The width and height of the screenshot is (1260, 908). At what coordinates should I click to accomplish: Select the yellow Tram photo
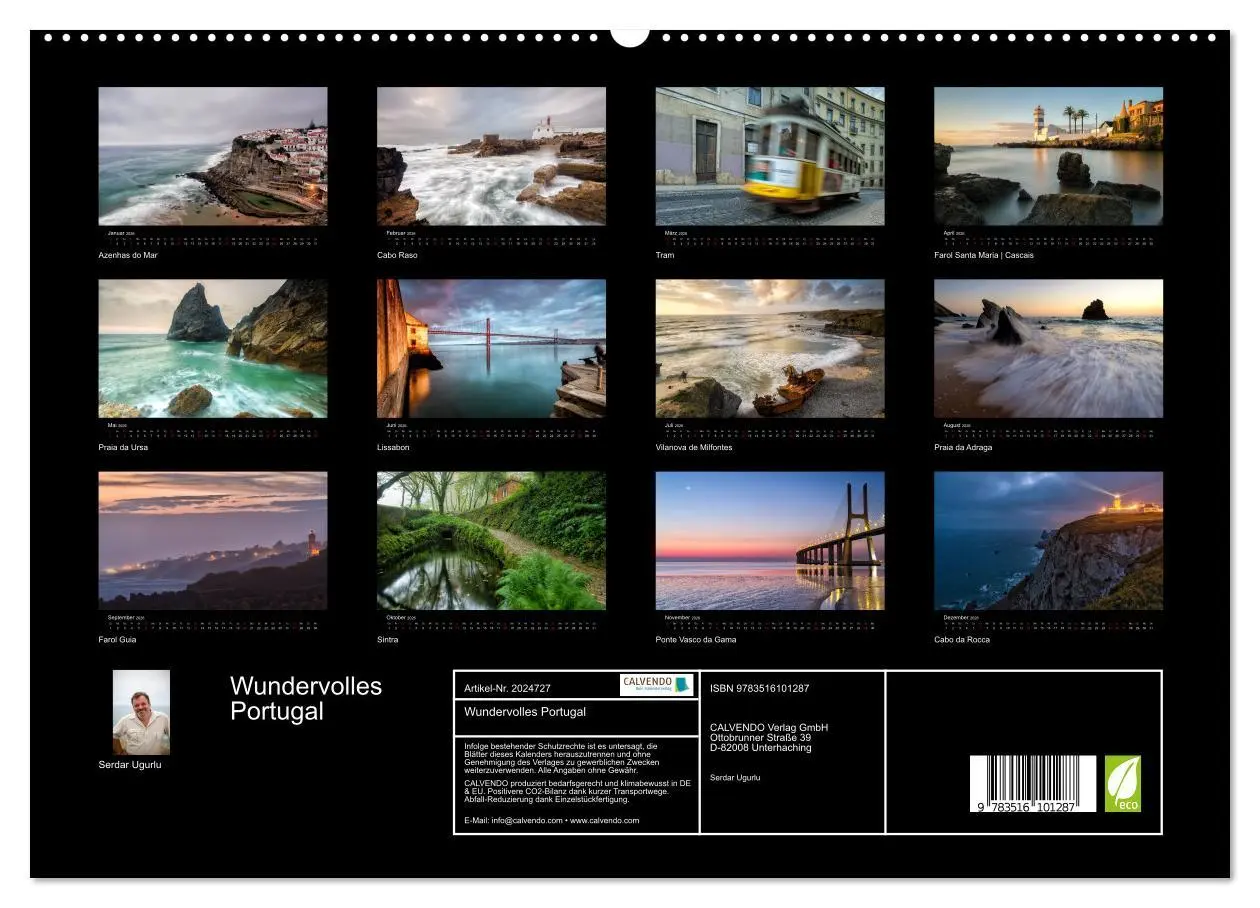pyautogui.click(x=770, y=156)
